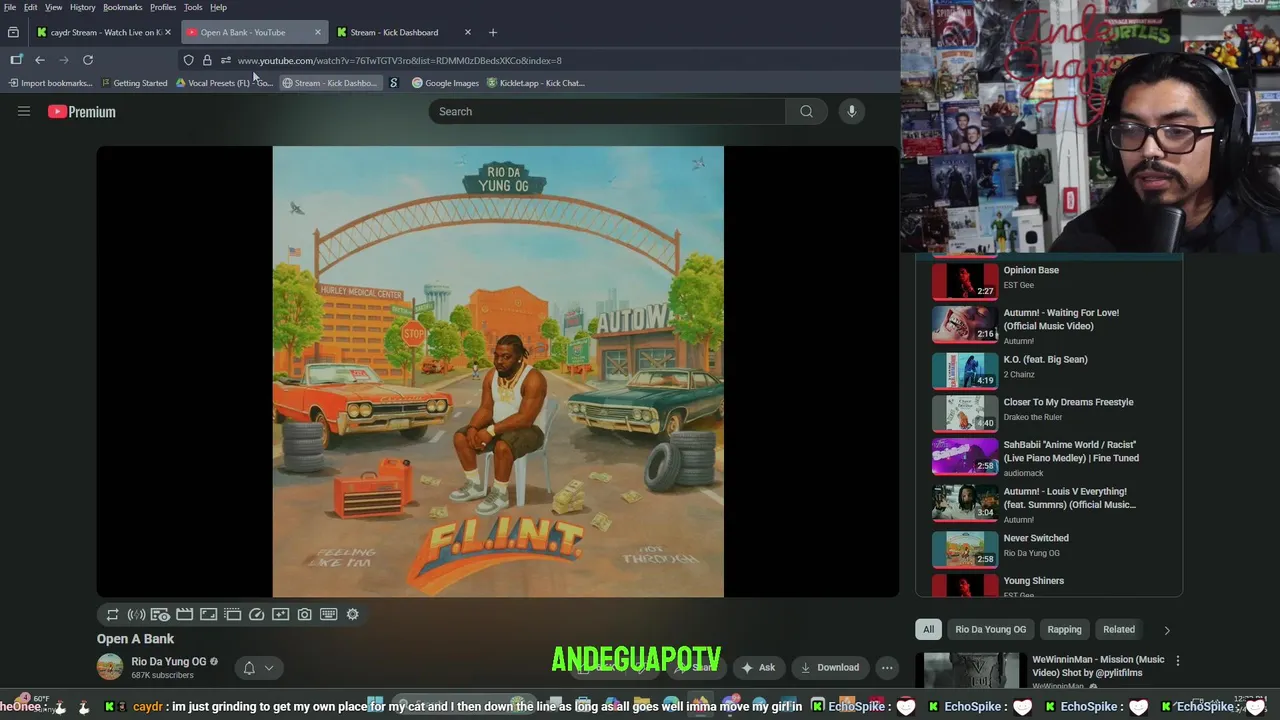The image size is (1280, 720).
Task: Click the Download button
Action: click(830, 668)
